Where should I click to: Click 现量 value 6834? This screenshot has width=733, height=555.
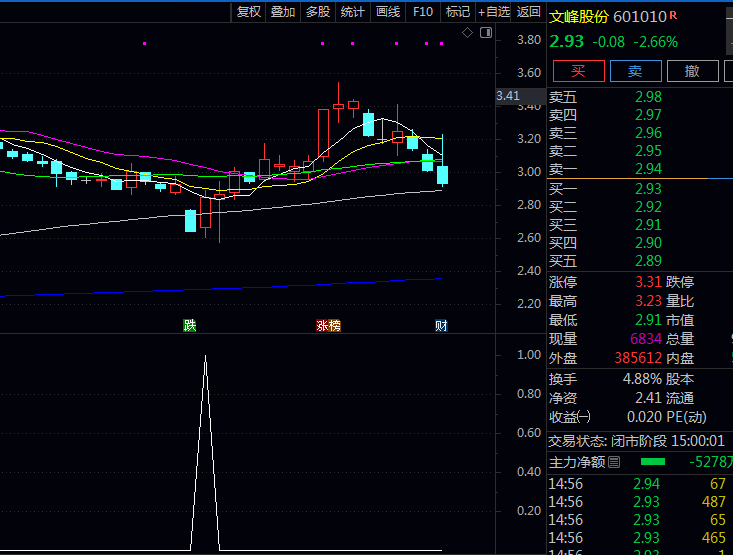646,339
